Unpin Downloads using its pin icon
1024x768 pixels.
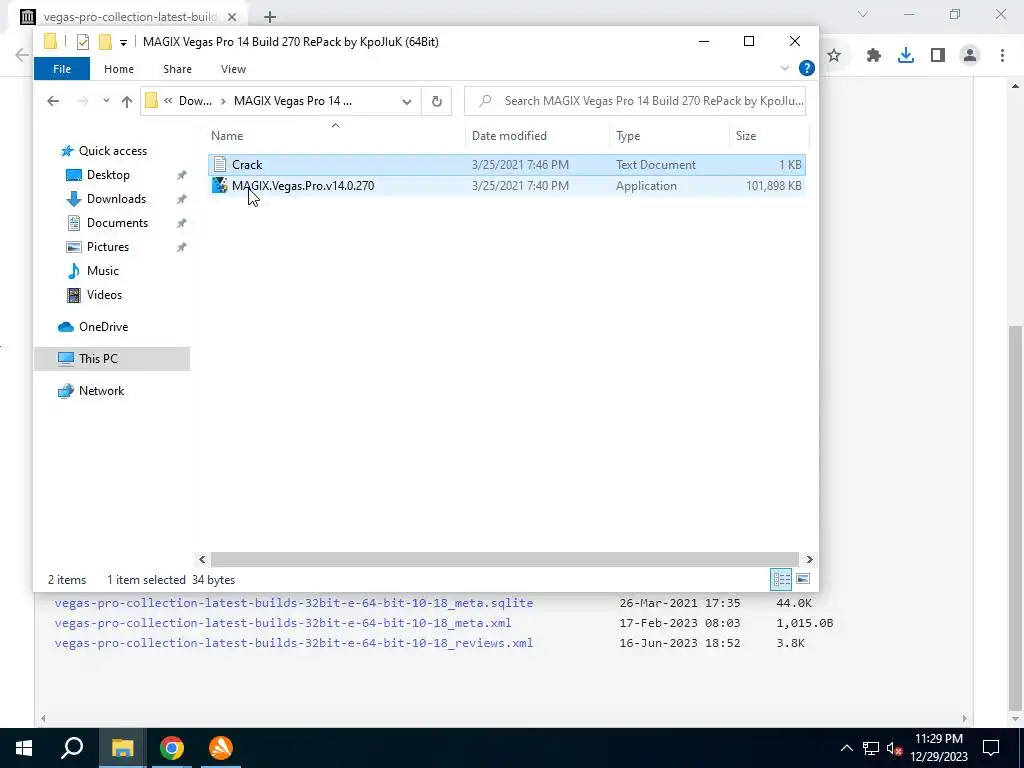coord(182,199)
